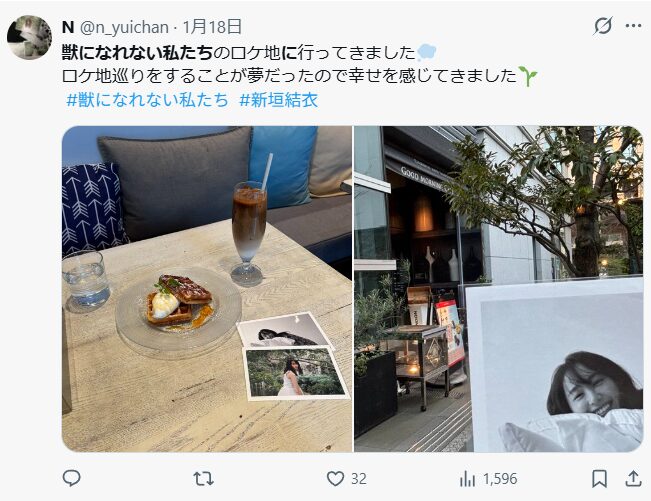This screenshot has height=501, width=651.
Task: Open the share upload icon
Action: pos(633,478)
